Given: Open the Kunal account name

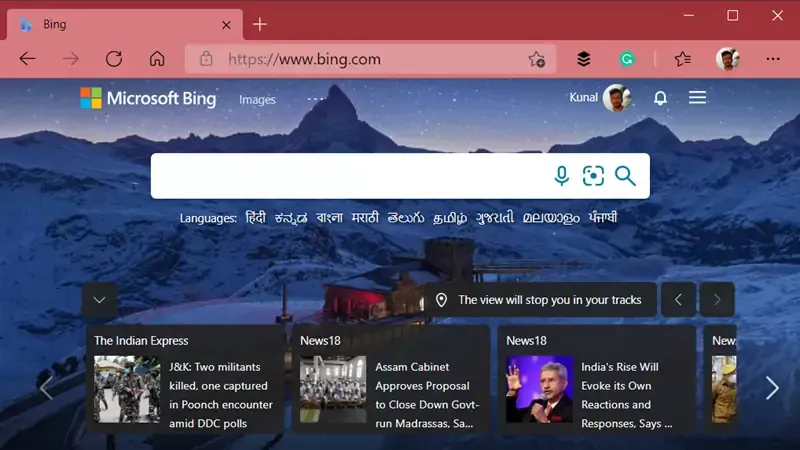Looking at the screenshot, I should (583, 97).
